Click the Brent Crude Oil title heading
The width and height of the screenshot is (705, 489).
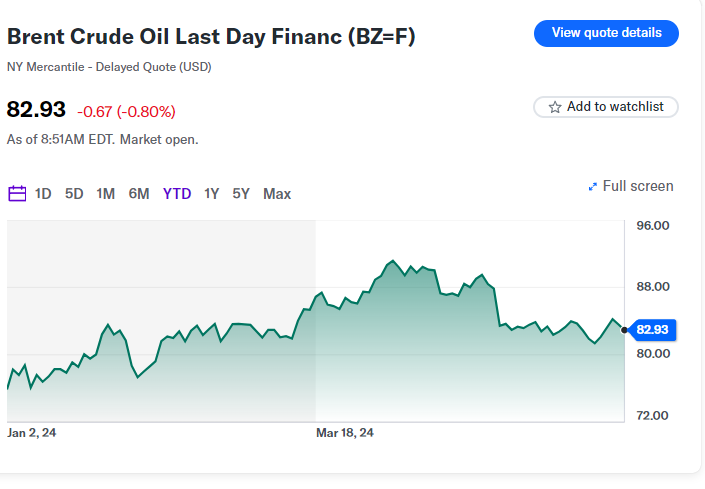211,38
